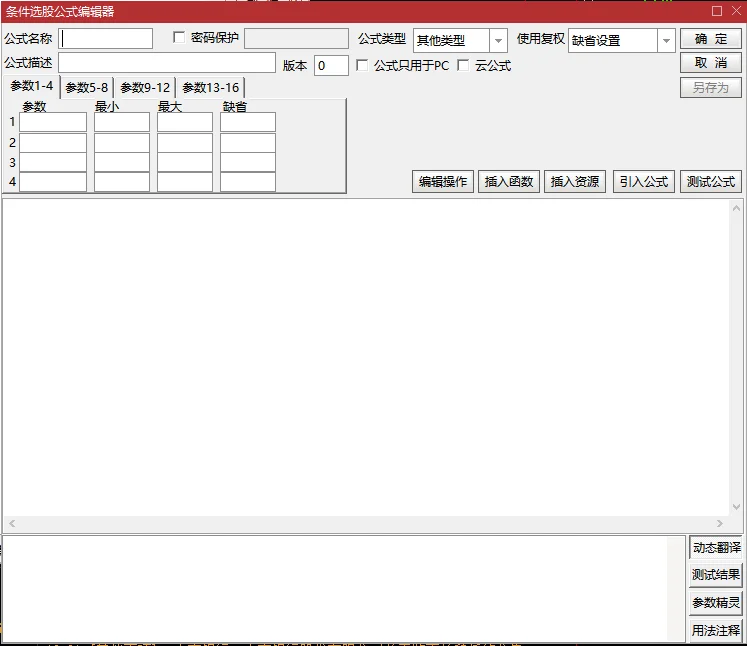Screen dimensions: 747x646
Task: Switch to the 参数5-8 tab
Action: 87,88
